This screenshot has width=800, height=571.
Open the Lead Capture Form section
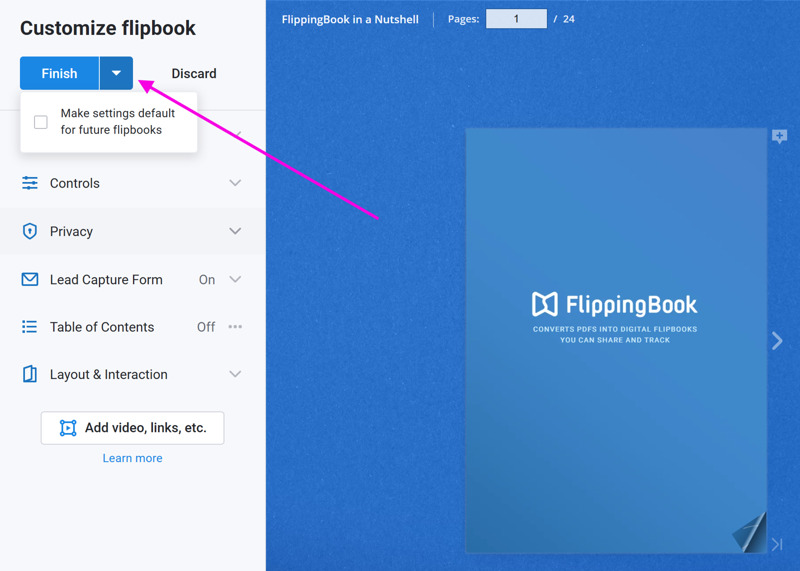(x=133, y=280)
